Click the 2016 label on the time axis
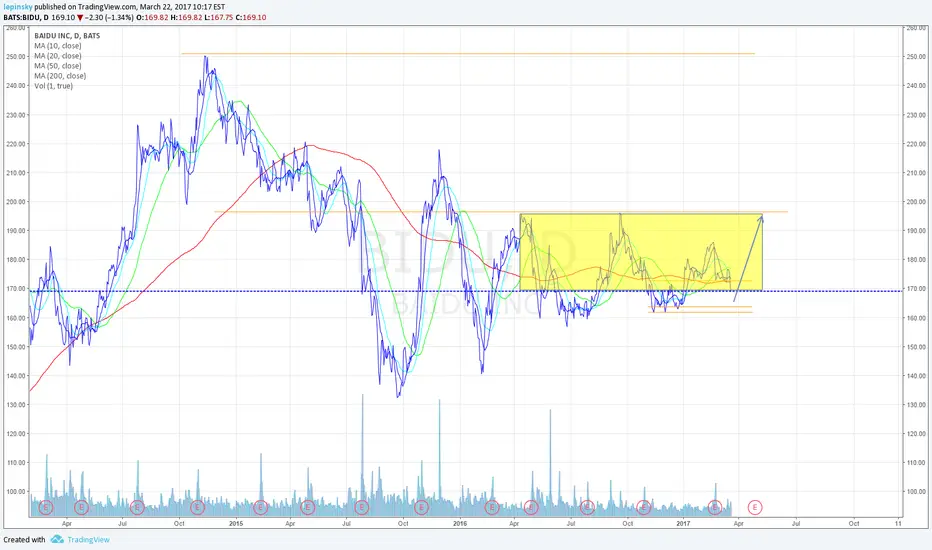The image size is (932, 550). pos(459,524)
